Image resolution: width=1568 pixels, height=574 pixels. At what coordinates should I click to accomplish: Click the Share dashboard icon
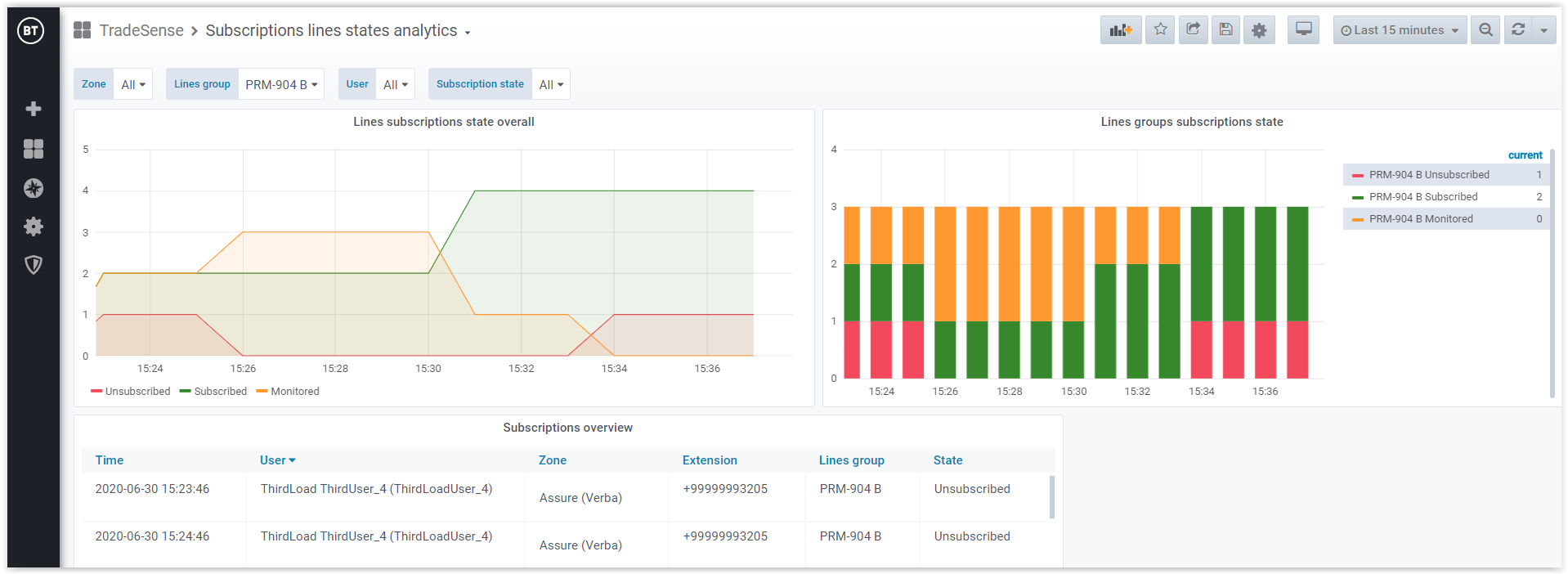tap(1193, 30)
